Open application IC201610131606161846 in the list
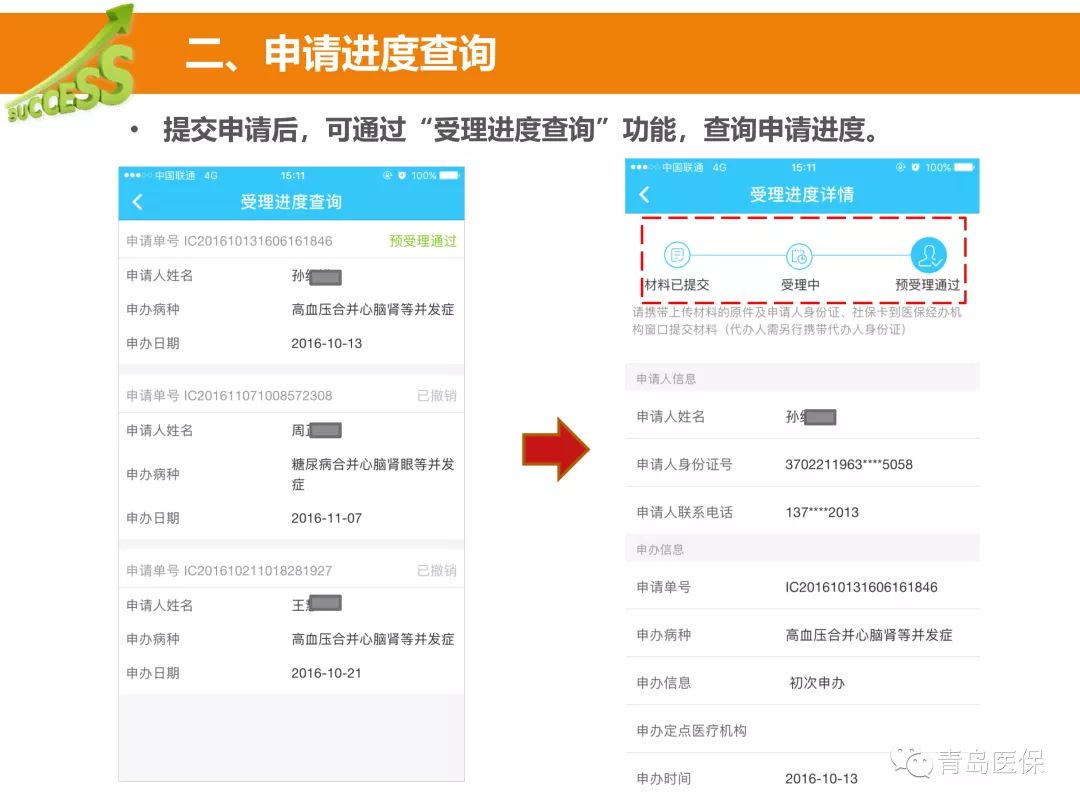This screenshot has width=1080, height=810. click(229, 241)
